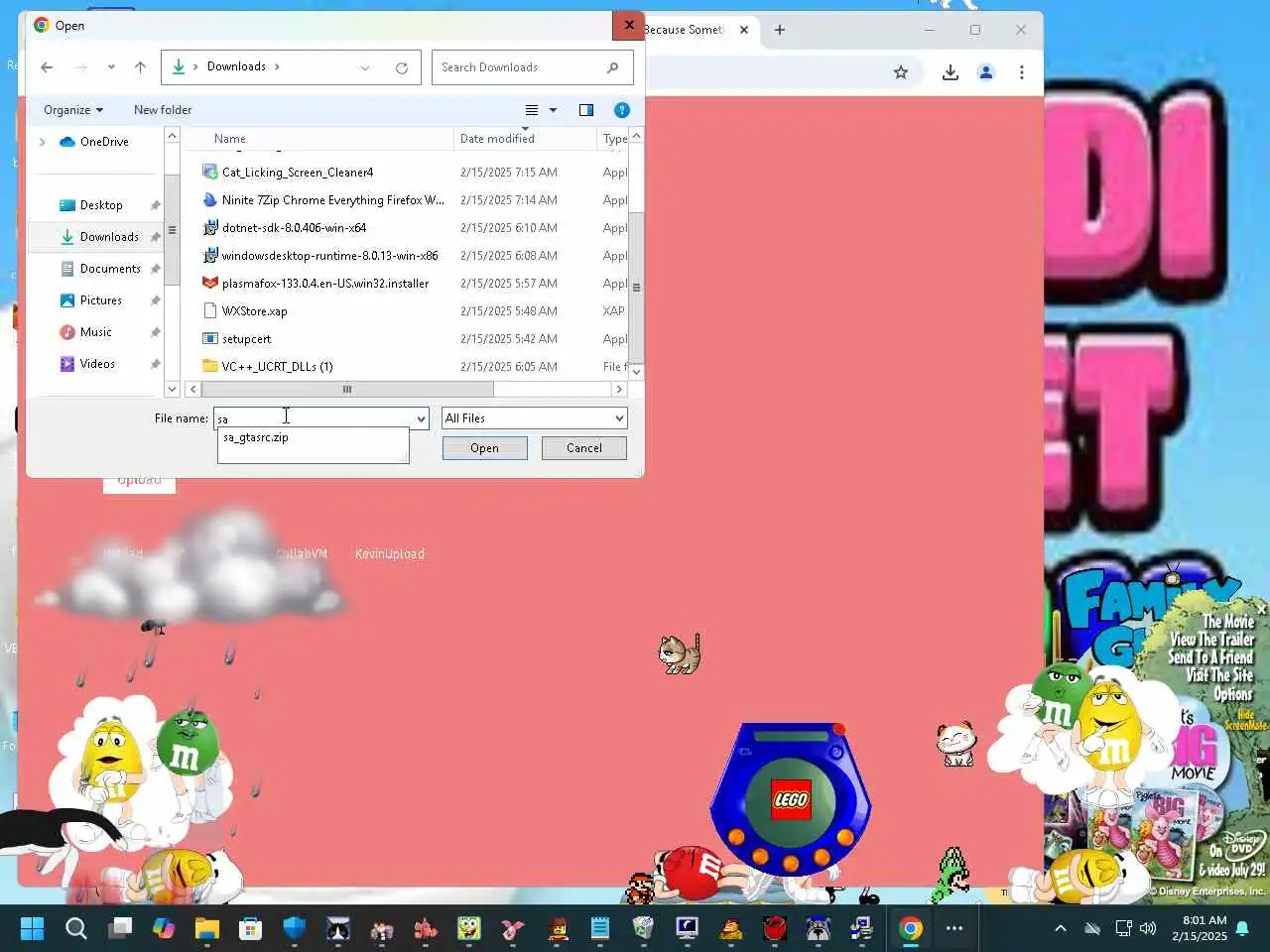Click the VC++_UCRT_DLLs folder icon
1270x952 pixels.
[x=209, y=367]
